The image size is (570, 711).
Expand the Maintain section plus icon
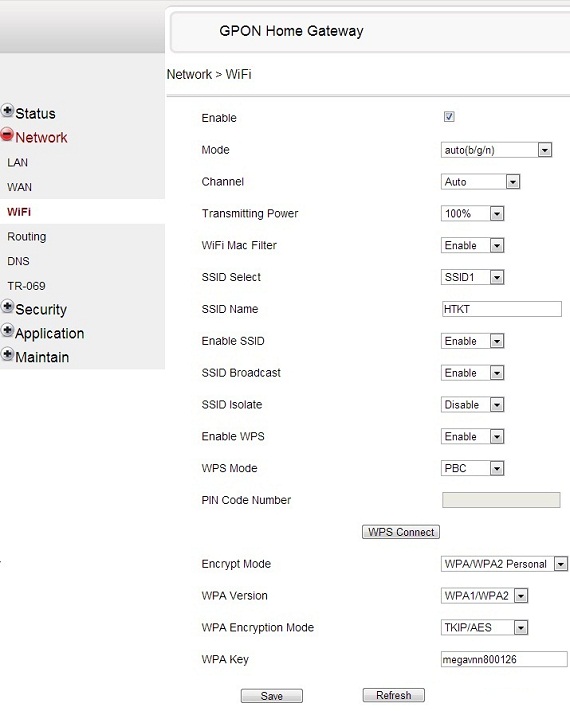click(x=7, y=354)
